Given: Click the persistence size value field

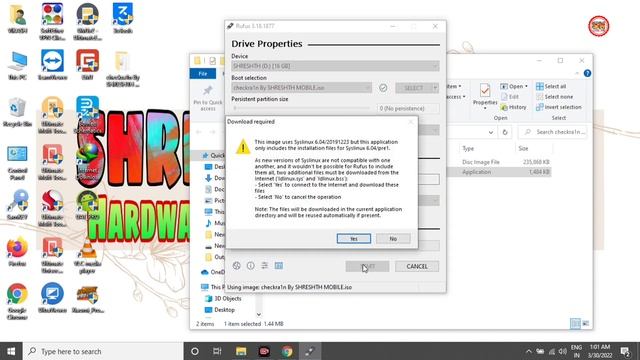Looking at the screenshot, I should pos(408,108).
